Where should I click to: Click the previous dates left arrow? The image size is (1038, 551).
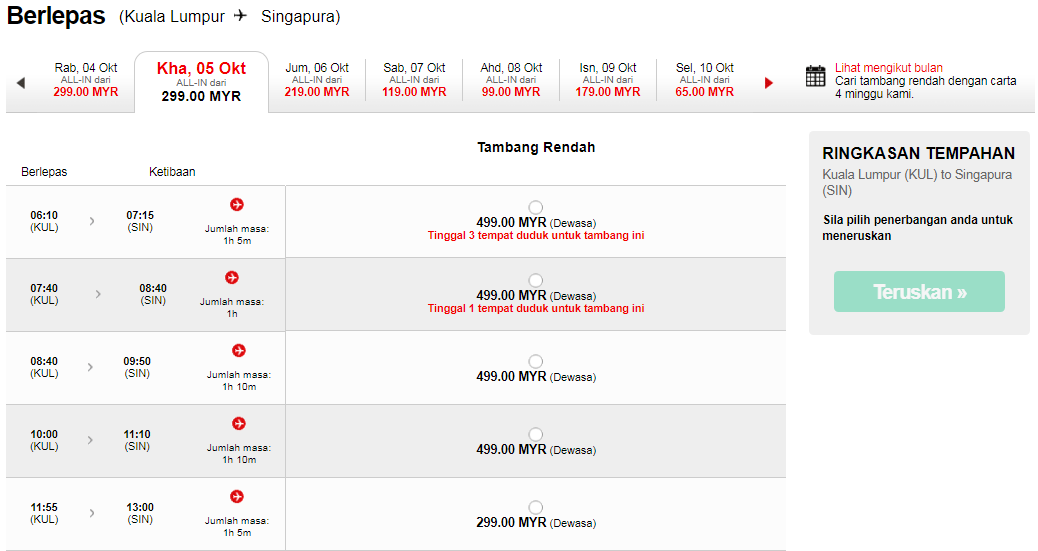pyautogui.click(x=21, y=83)
